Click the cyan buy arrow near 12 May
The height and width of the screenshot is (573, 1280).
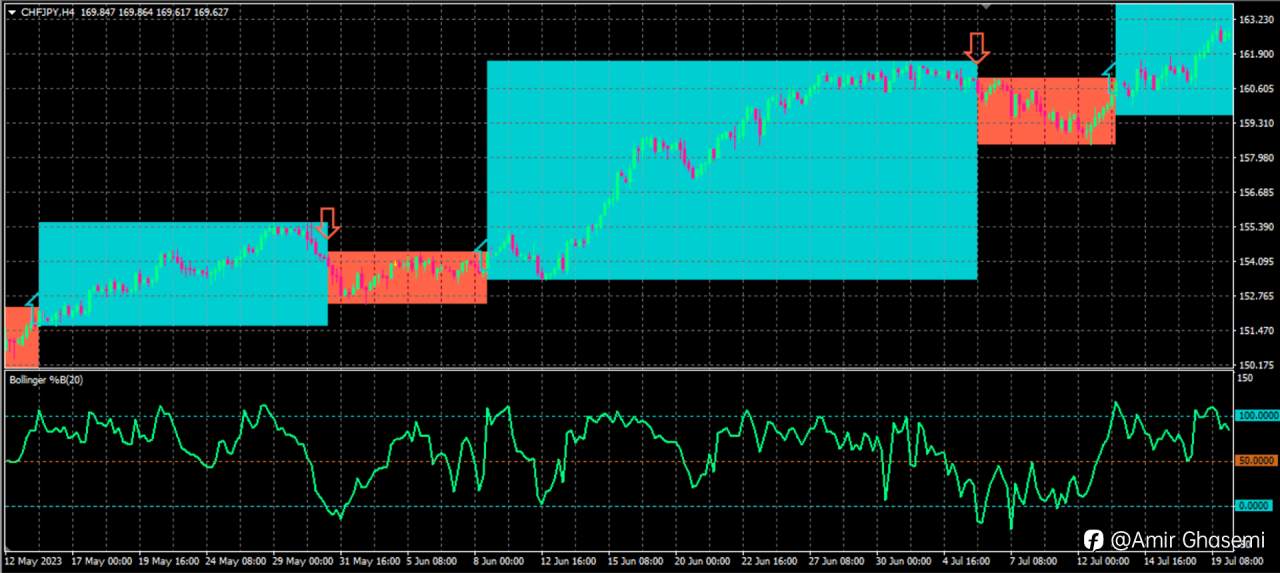31,299
